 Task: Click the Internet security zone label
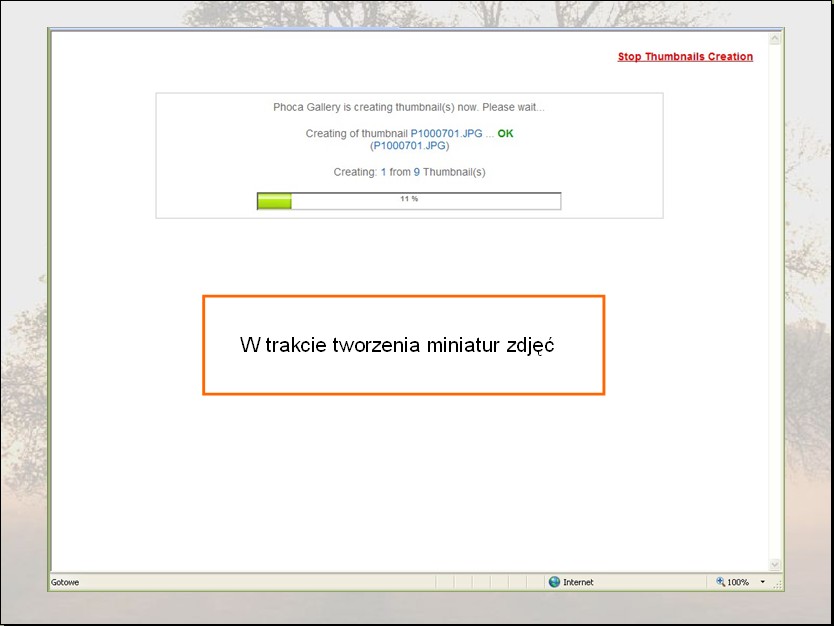coord(578,582)
